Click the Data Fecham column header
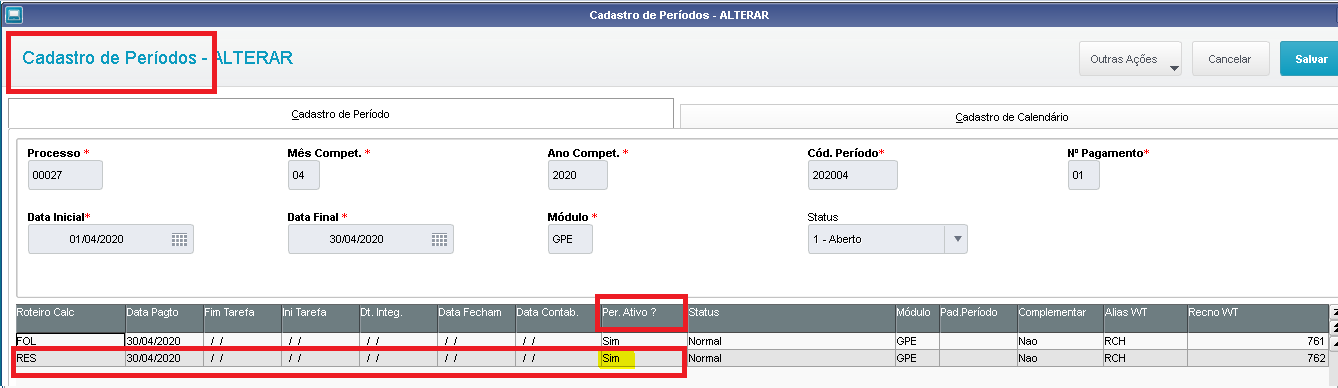The height and width of the screenshot is (388, 1338). (x=476, y=318)
